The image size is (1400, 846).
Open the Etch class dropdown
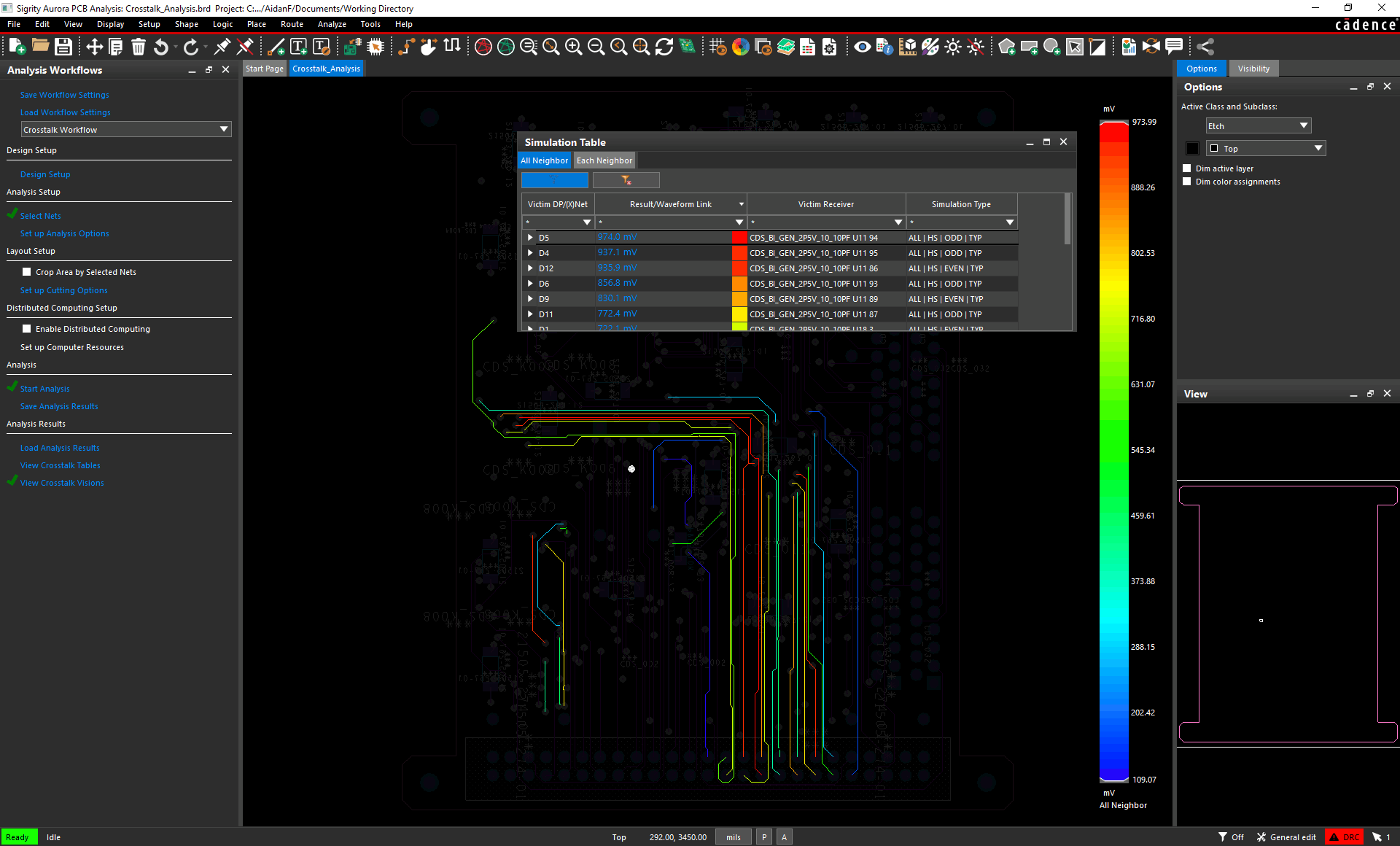pos(1259,126)
